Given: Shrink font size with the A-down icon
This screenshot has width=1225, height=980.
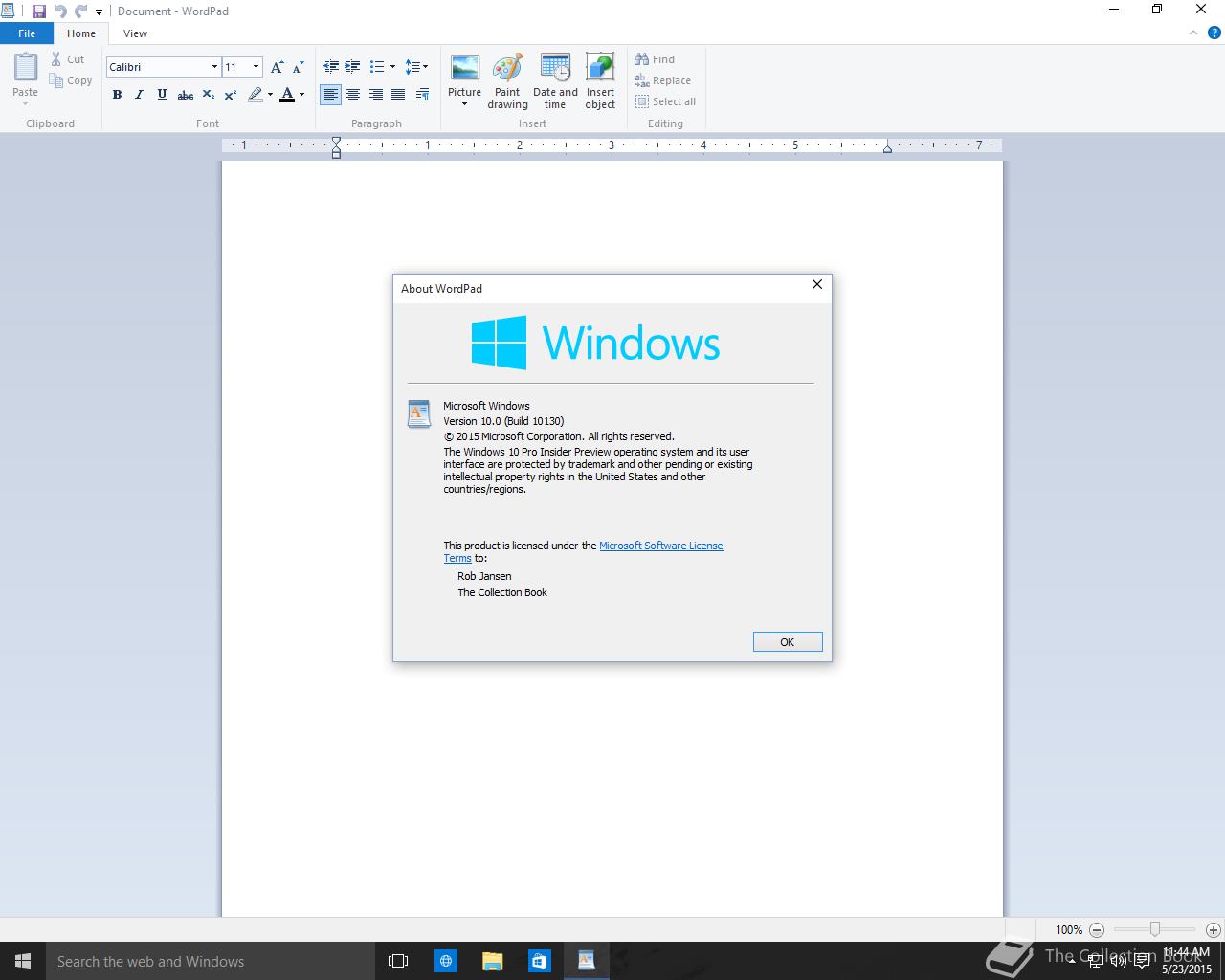Looking at the screenshot, I should click(298, 67).
